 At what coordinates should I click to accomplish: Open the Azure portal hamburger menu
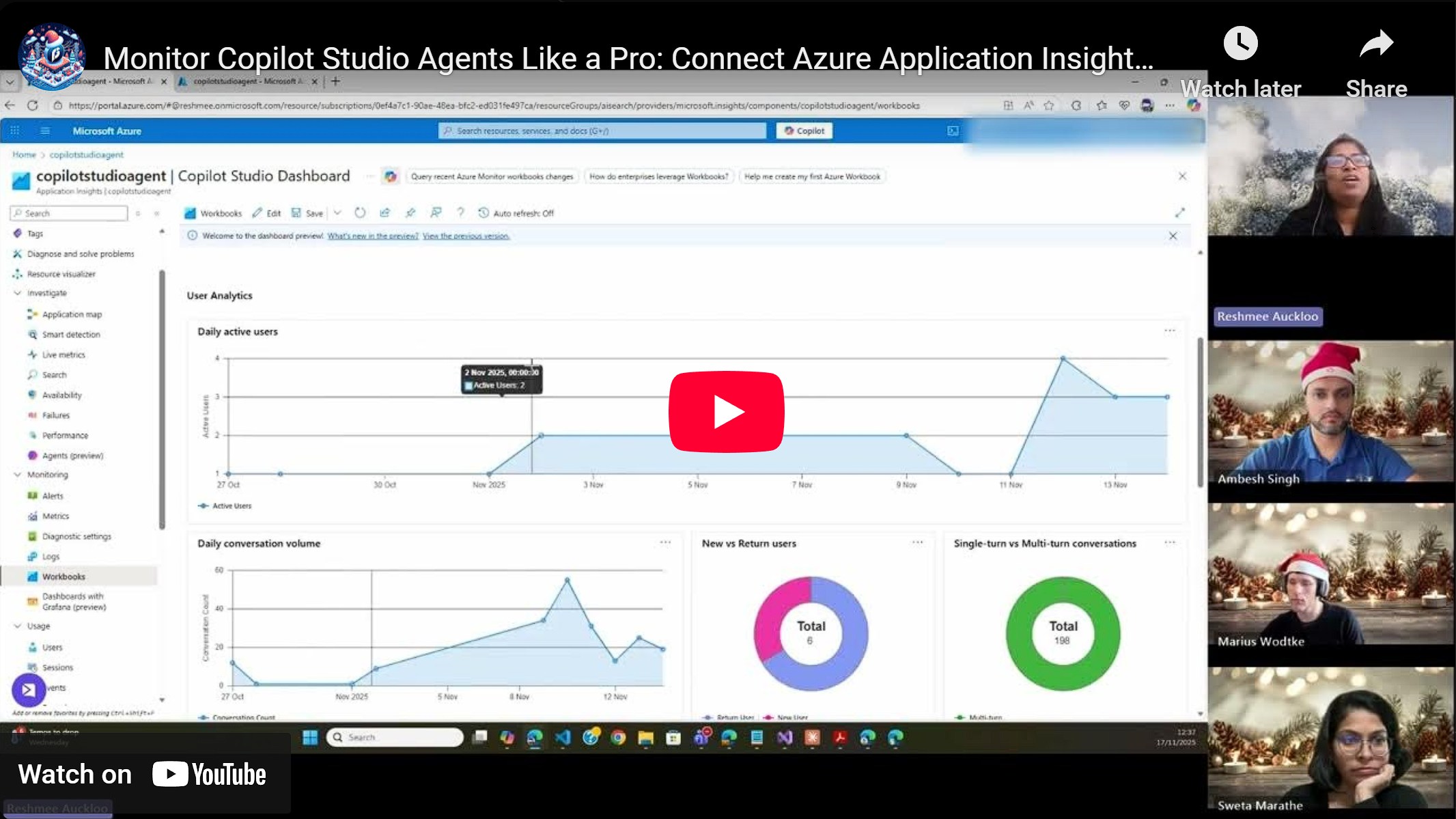[45, 131]
